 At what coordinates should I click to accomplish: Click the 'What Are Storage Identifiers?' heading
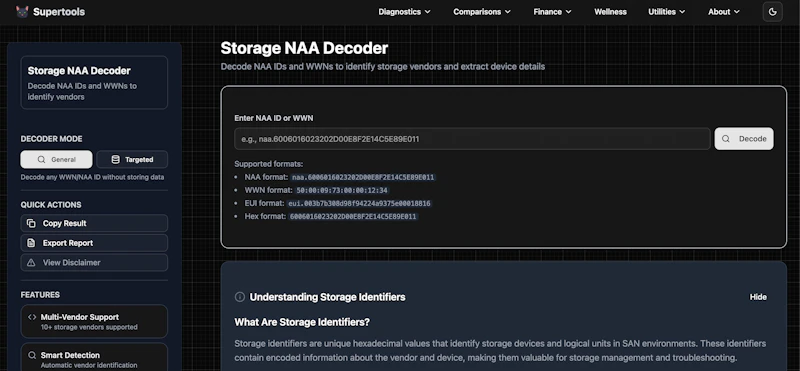[302, 323]
